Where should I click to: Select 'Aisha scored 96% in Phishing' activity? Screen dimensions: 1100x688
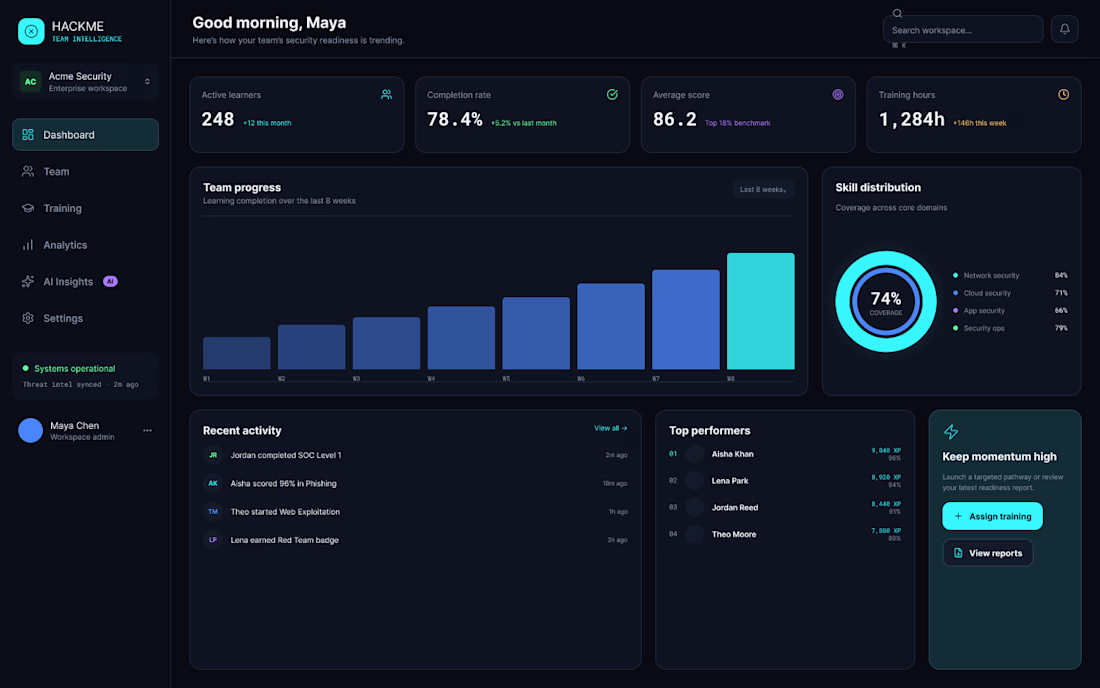(415, 483)
